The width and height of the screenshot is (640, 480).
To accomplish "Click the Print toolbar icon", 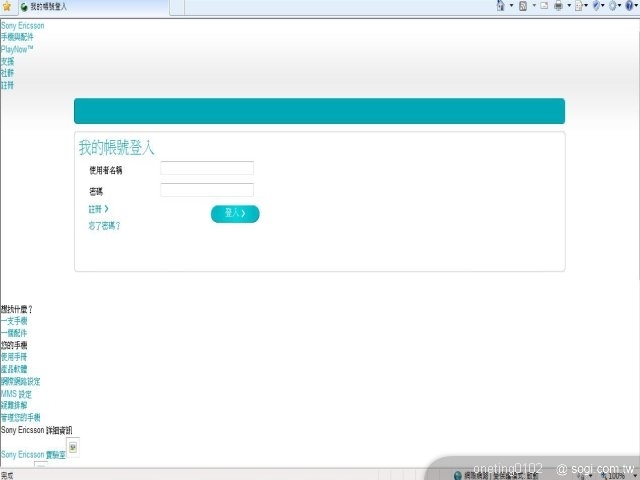I will (x=558, y=6).
